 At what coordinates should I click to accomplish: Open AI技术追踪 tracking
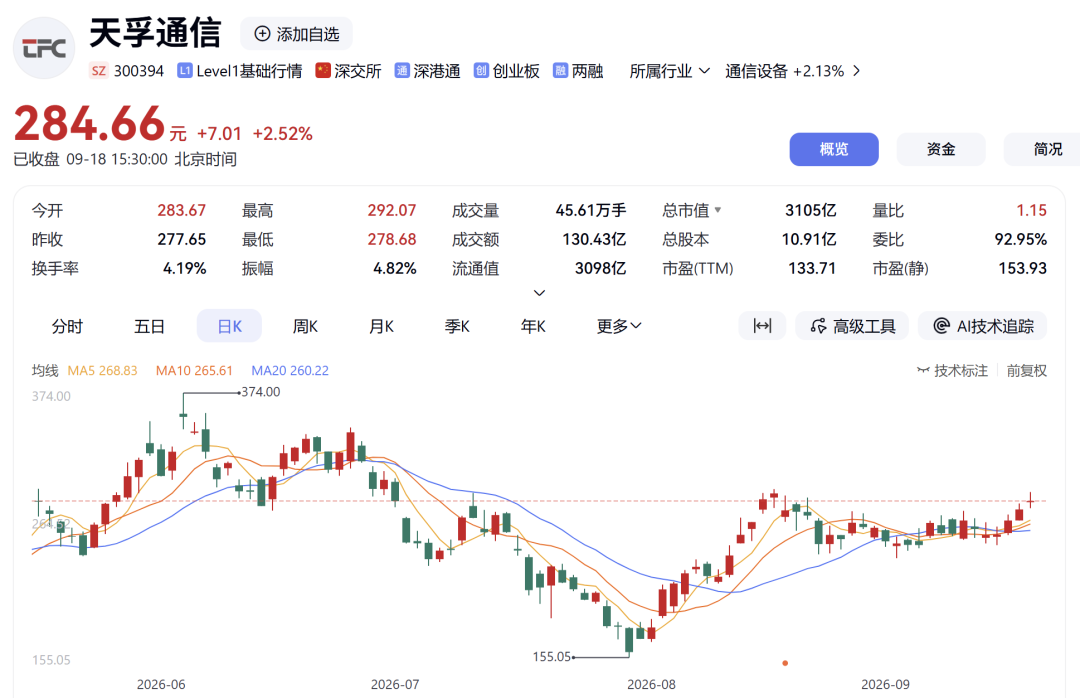pyautogui.click(x=983, y=326)
